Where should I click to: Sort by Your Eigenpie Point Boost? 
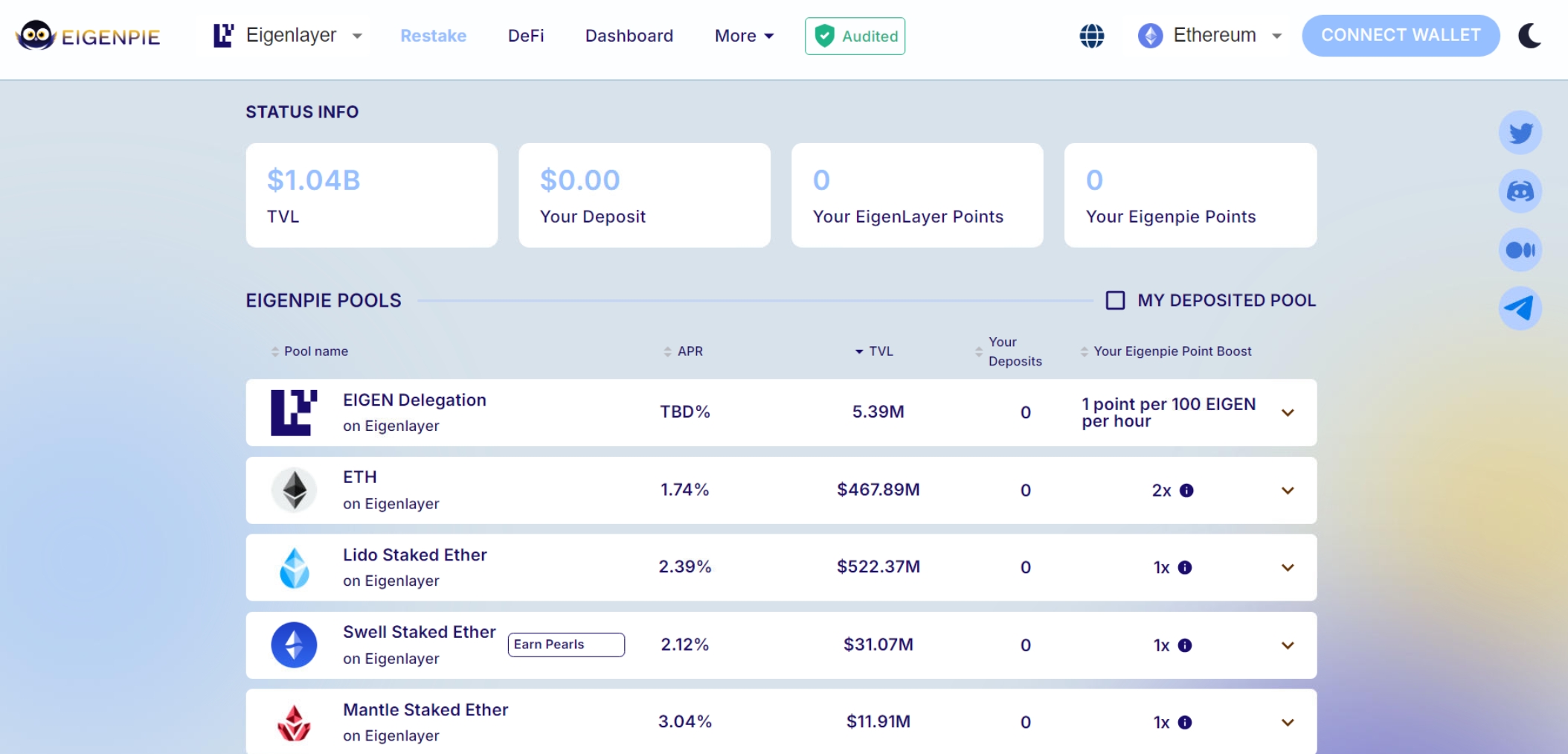tap(1166, 351)
